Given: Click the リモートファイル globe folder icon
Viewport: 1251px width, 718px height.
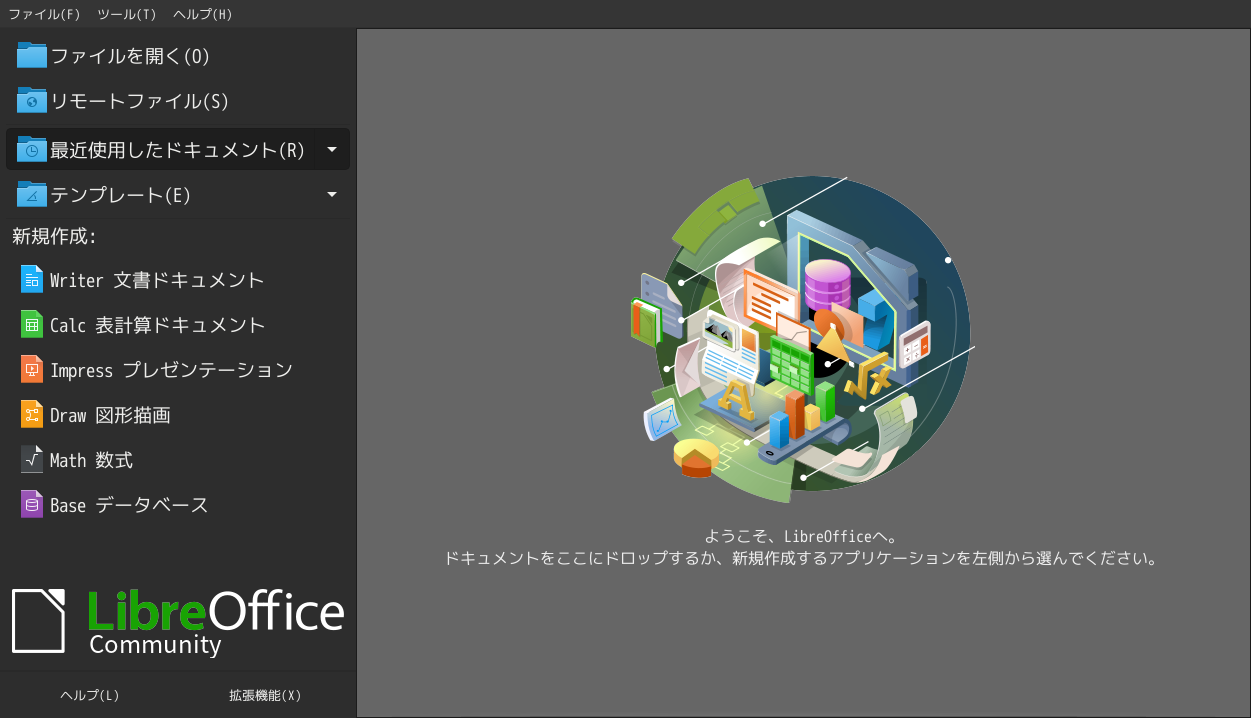Looking at the screenshot, I should (32, 100).
